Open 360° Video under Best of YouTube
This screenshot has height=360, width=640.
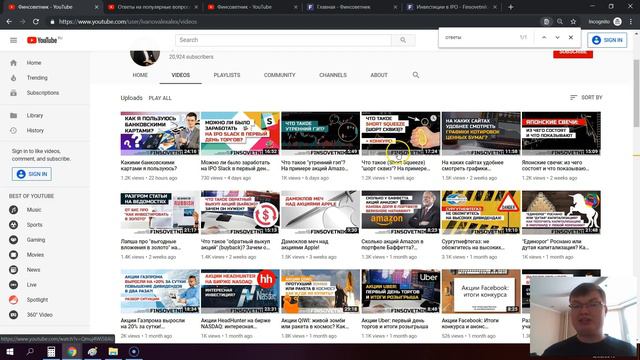pyautogui.click(x=39, y=315)
